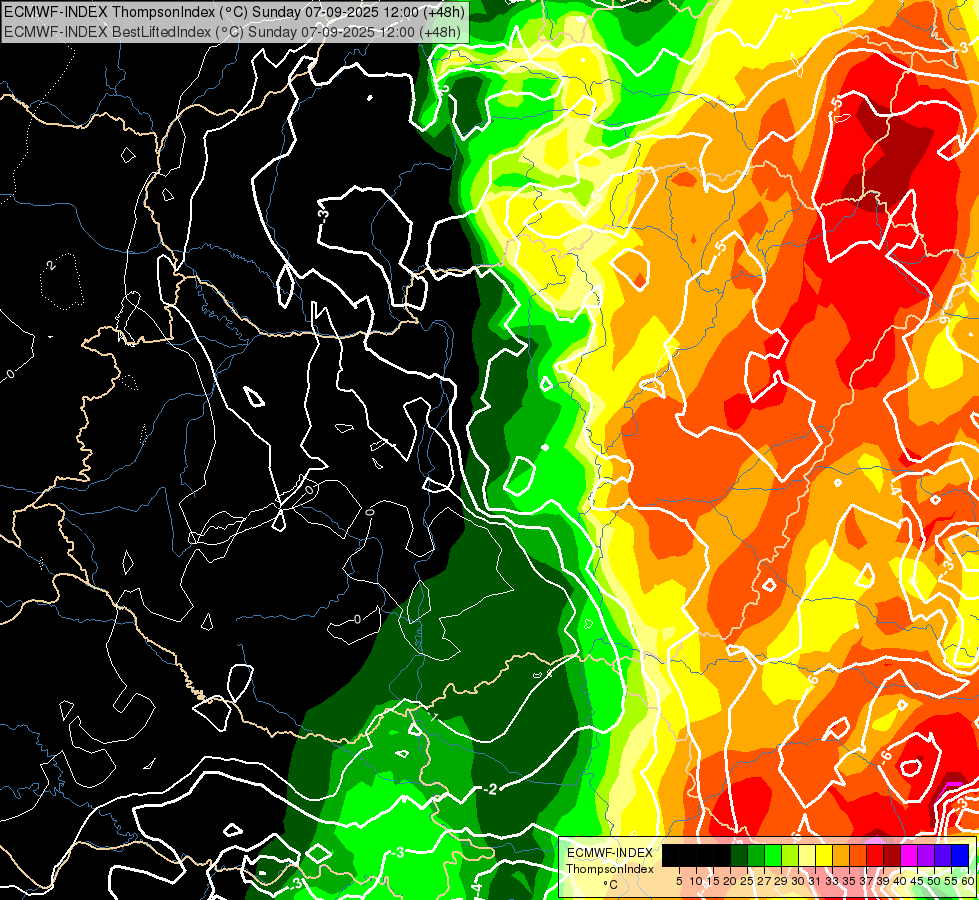This screenshot has height=900, width=979.
Task: Select the dark orange 35-37 legend swatch
Action: (x=858, y=855)
